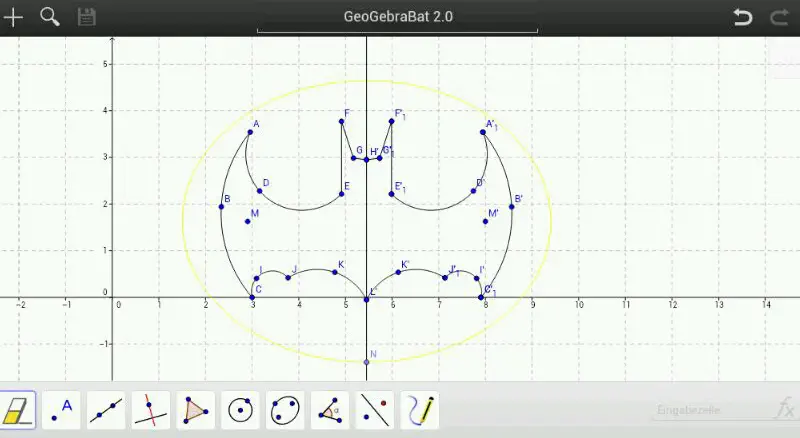Click point N on the vertical axis
Image resolution: width=800 pixels, height=438 pixels.
[x=366, y=361]
